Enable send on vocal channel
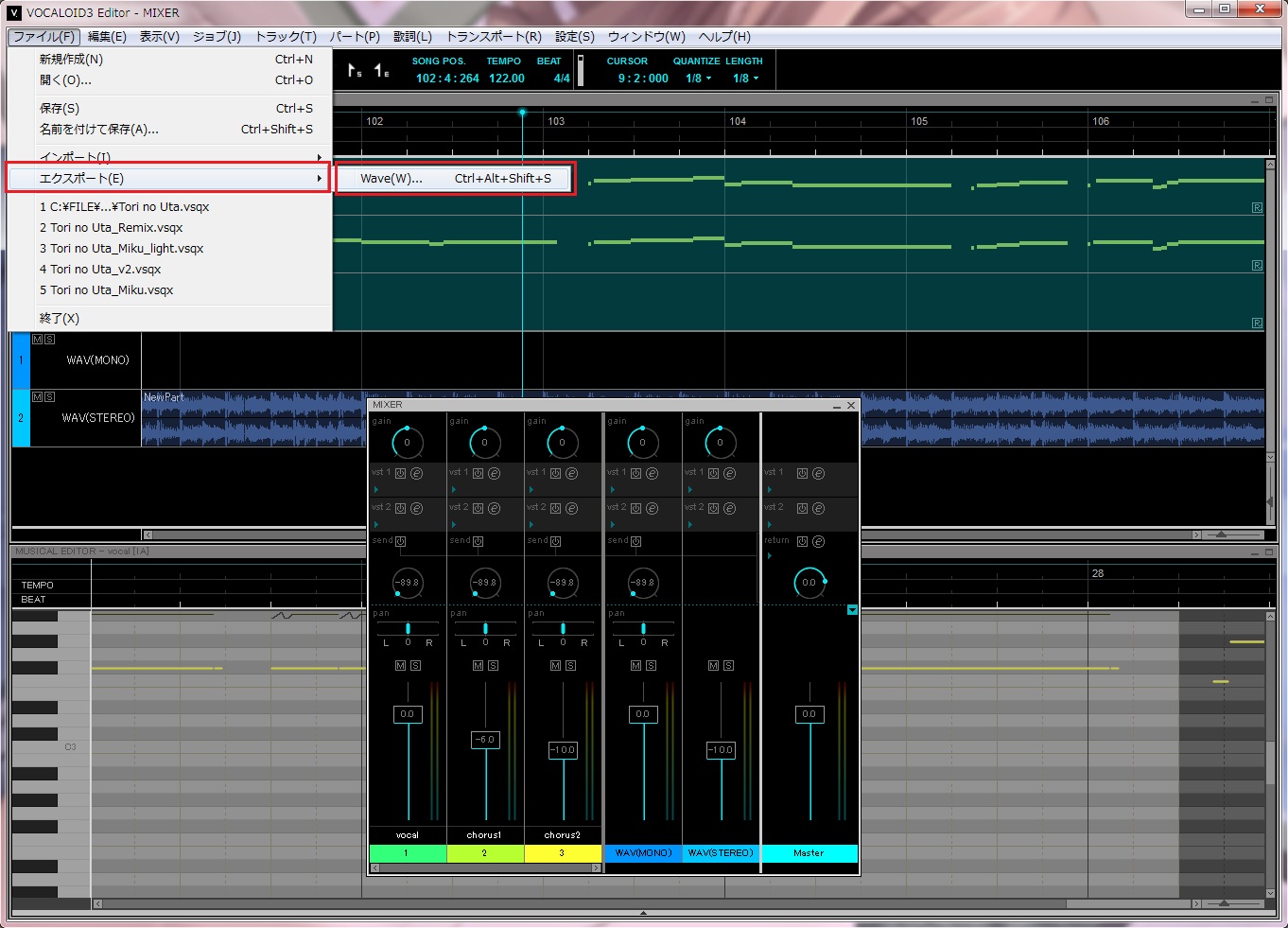The image size is (1288, 928). click(400, 541)
